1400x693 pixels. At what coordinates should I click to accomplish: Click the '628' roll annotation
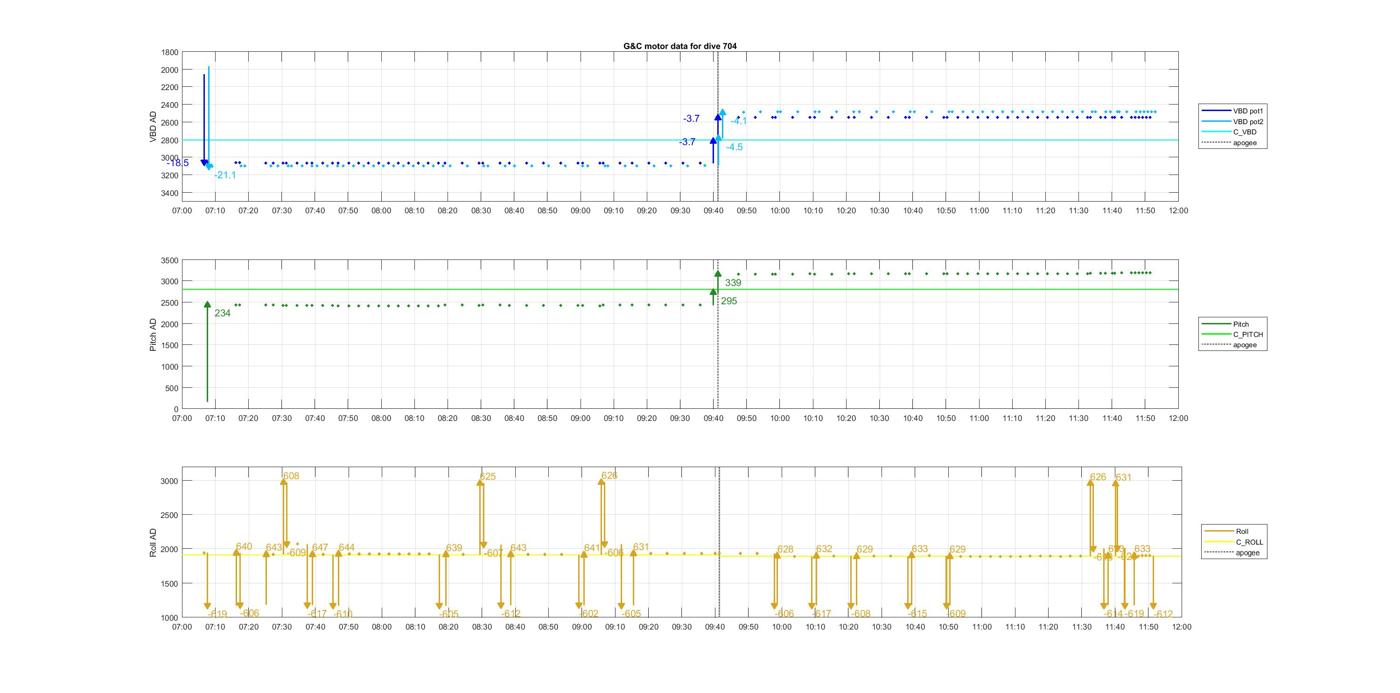pyautogui.click(x=785, y=549)
